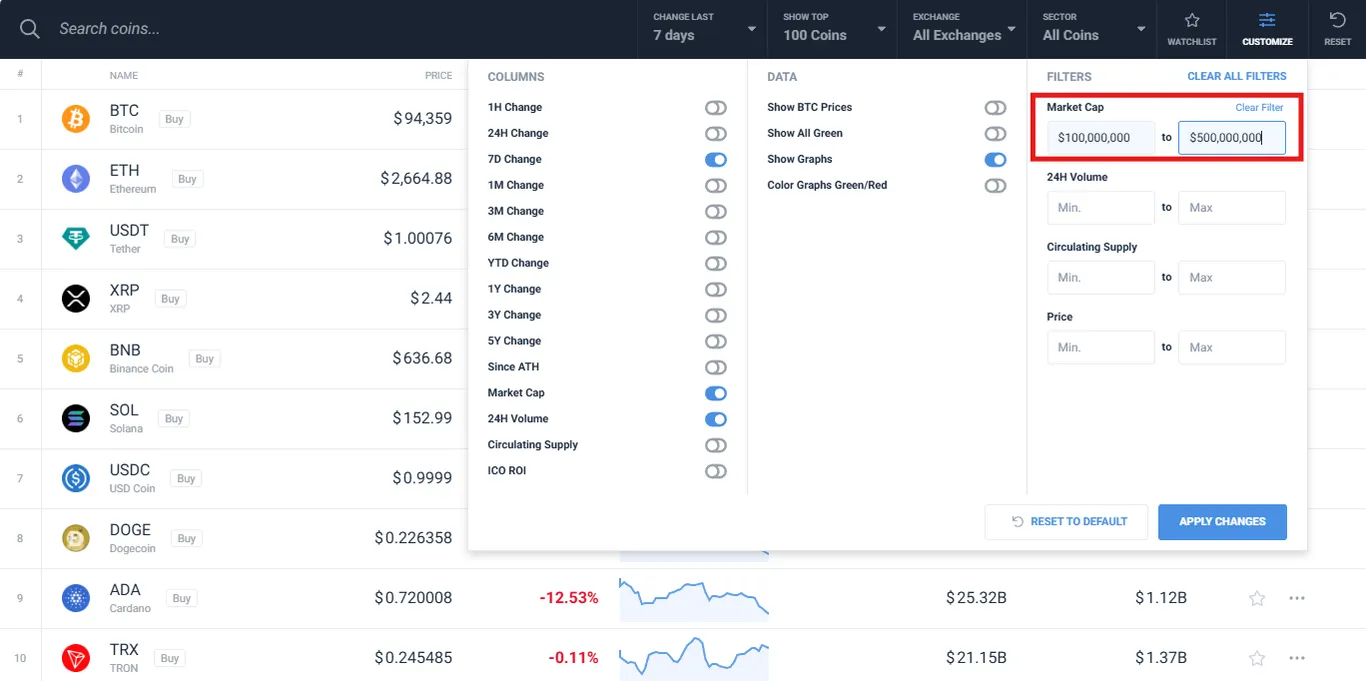The image size is (1366, 681).
Task: Click the Cardano logo icon
Action: click(x=76, y=598)
